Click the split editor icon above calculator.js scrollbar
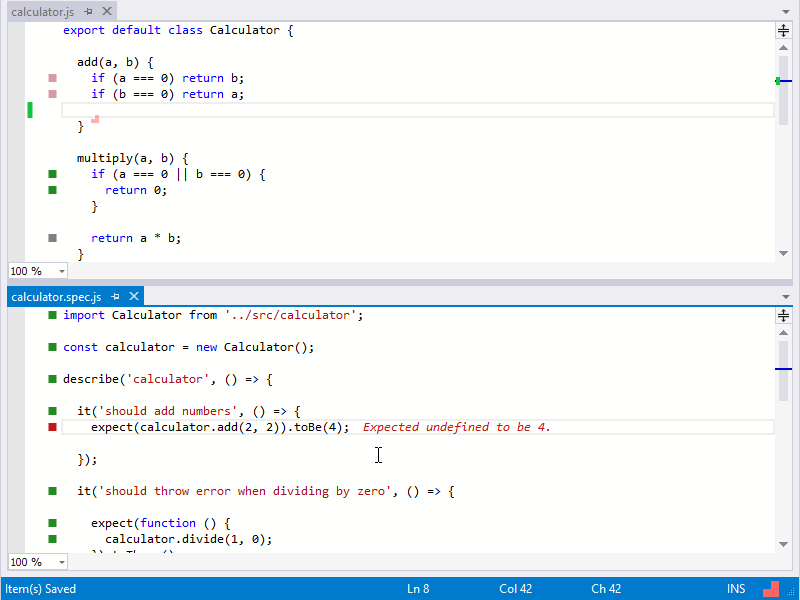Image resolution: width=800 pixels, height=600 pixels. 784,30
